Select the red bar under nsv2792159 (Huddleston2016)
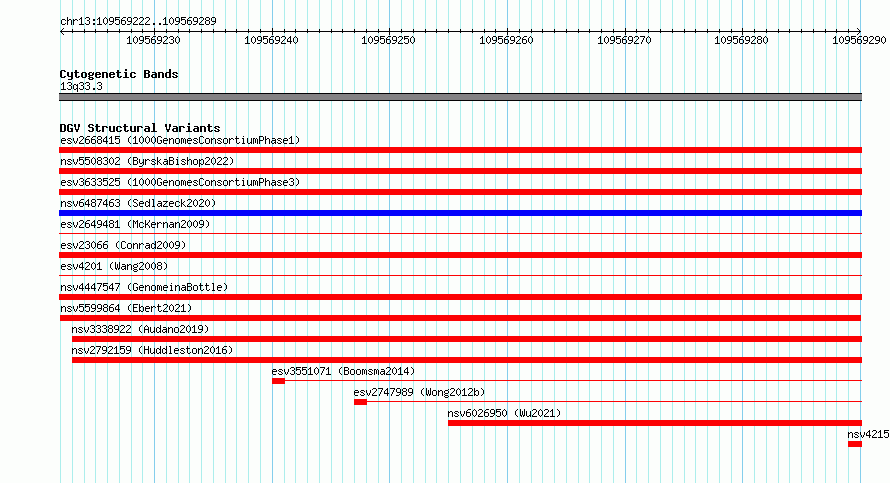Screen dimensions: 890x483 pos(467,360)
